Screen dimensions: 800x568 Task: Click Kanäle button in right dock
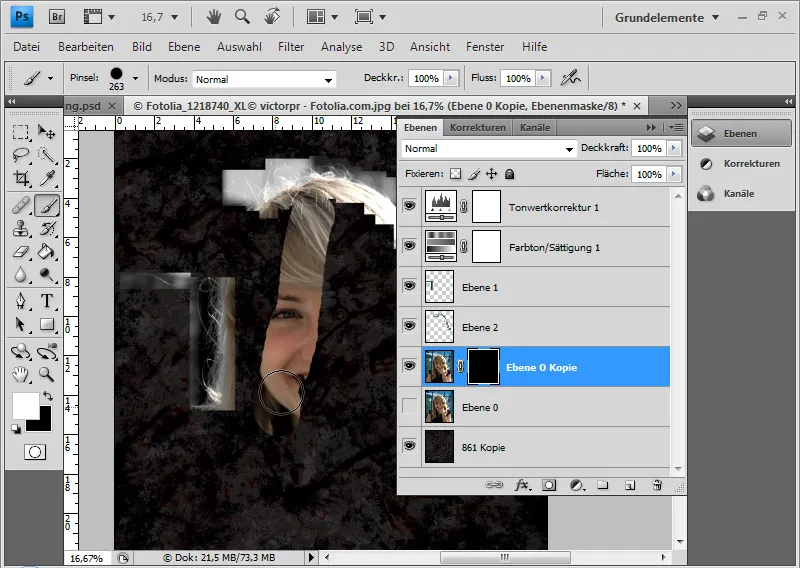(x=741, y=194)
